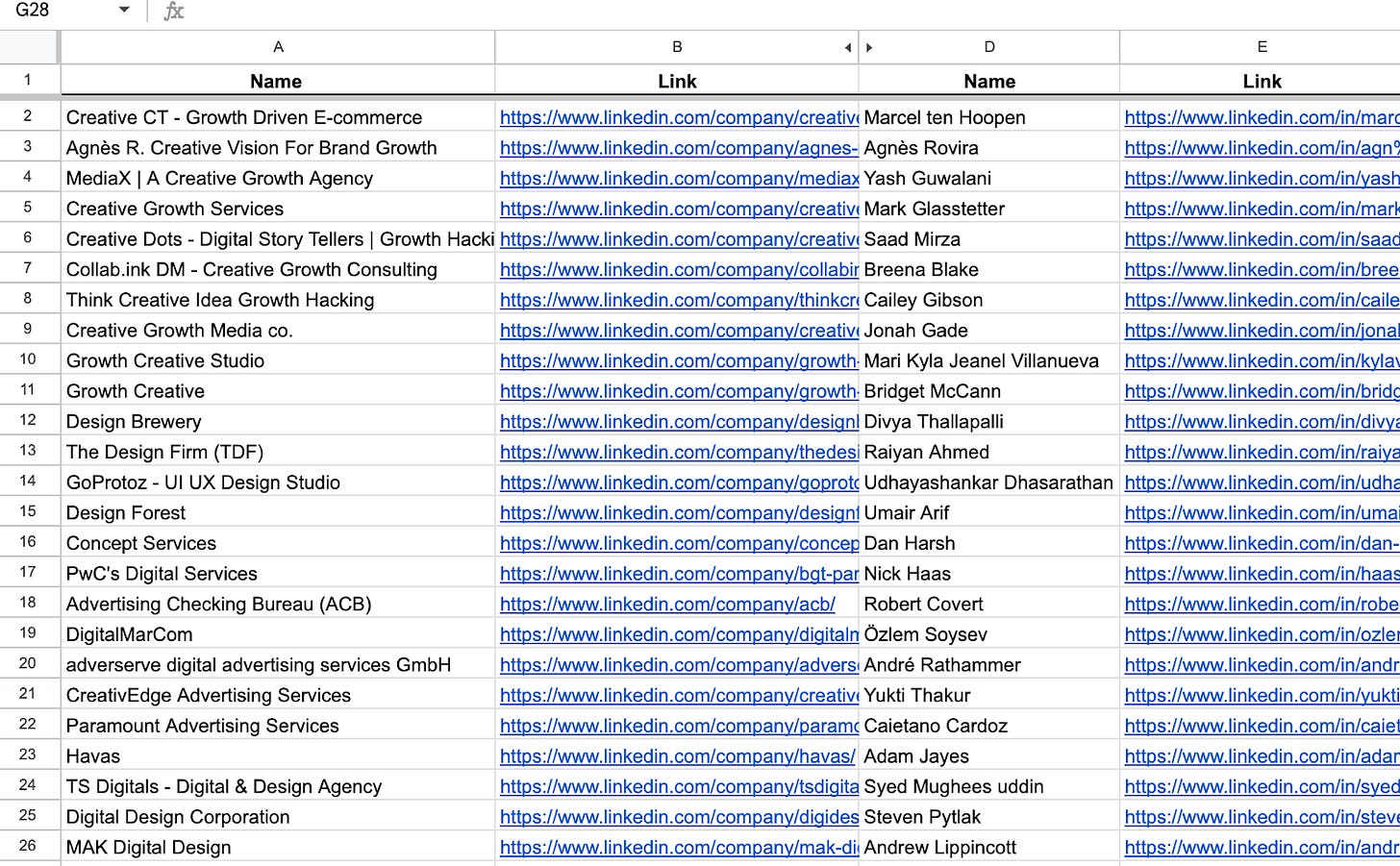Select column B header

coord(677,47)
